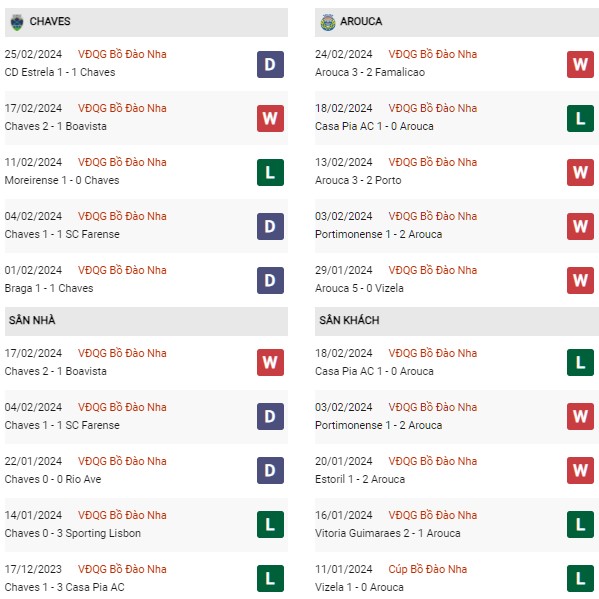Click the Chaves team crest icon
This screenshot has height=599, width=599.
coord(17,22)
